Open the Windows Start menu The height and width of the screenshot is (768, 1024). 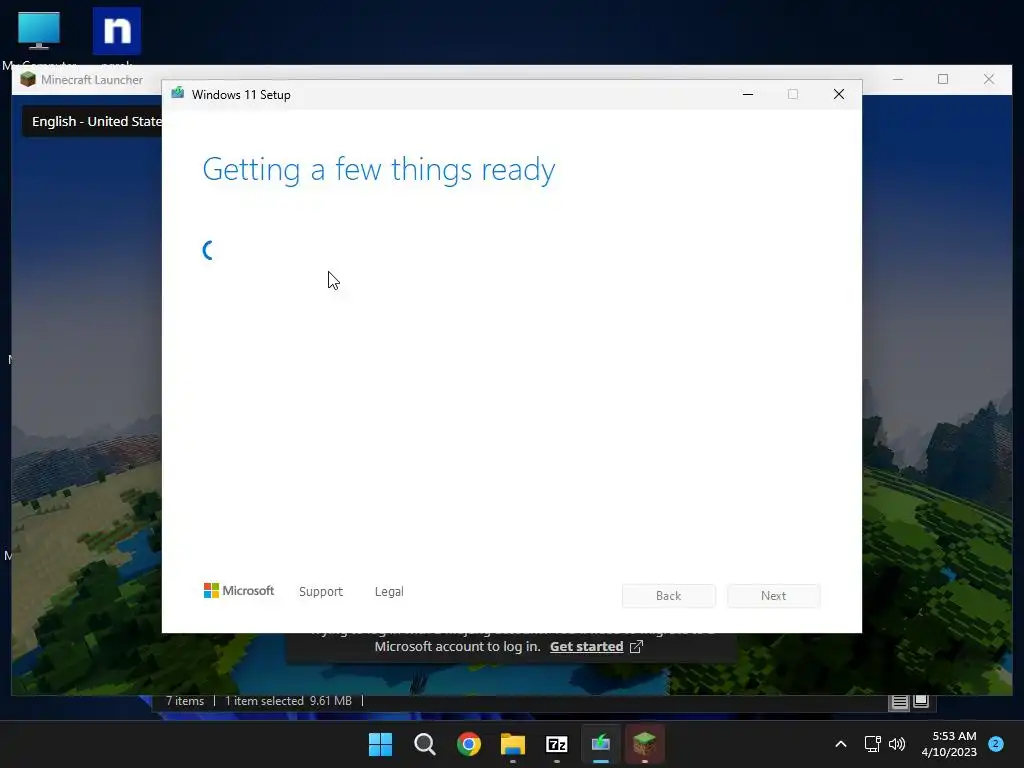tap(380, 744)
